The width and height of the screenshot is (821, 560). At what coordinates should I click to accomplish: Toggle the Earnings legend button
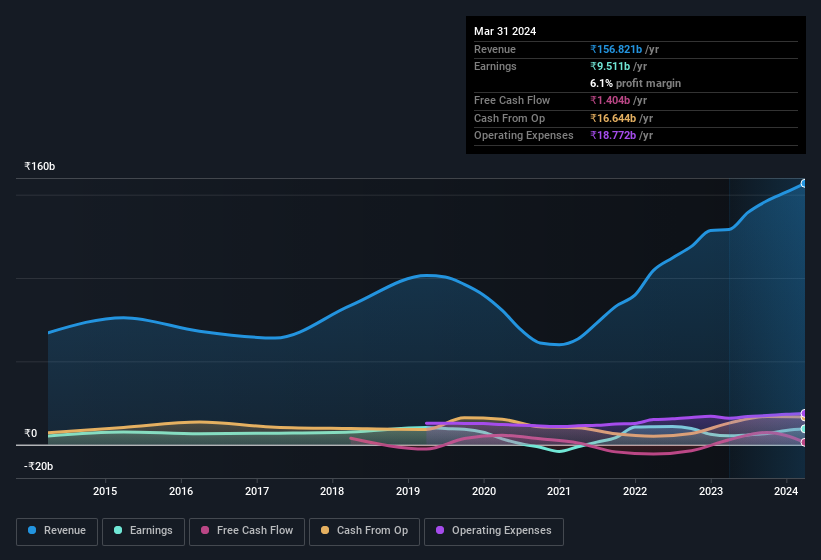(x=143, y=531)
